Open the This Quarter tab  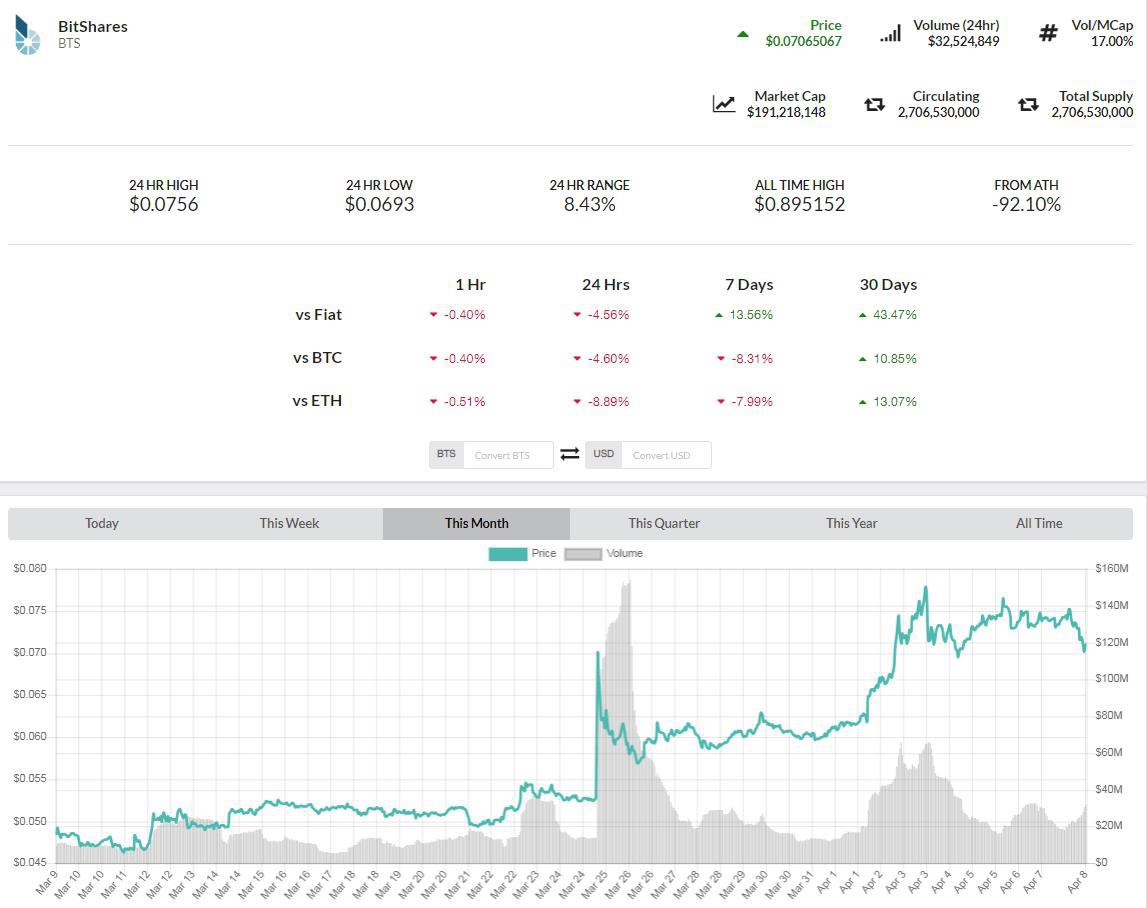click(663, 524)
